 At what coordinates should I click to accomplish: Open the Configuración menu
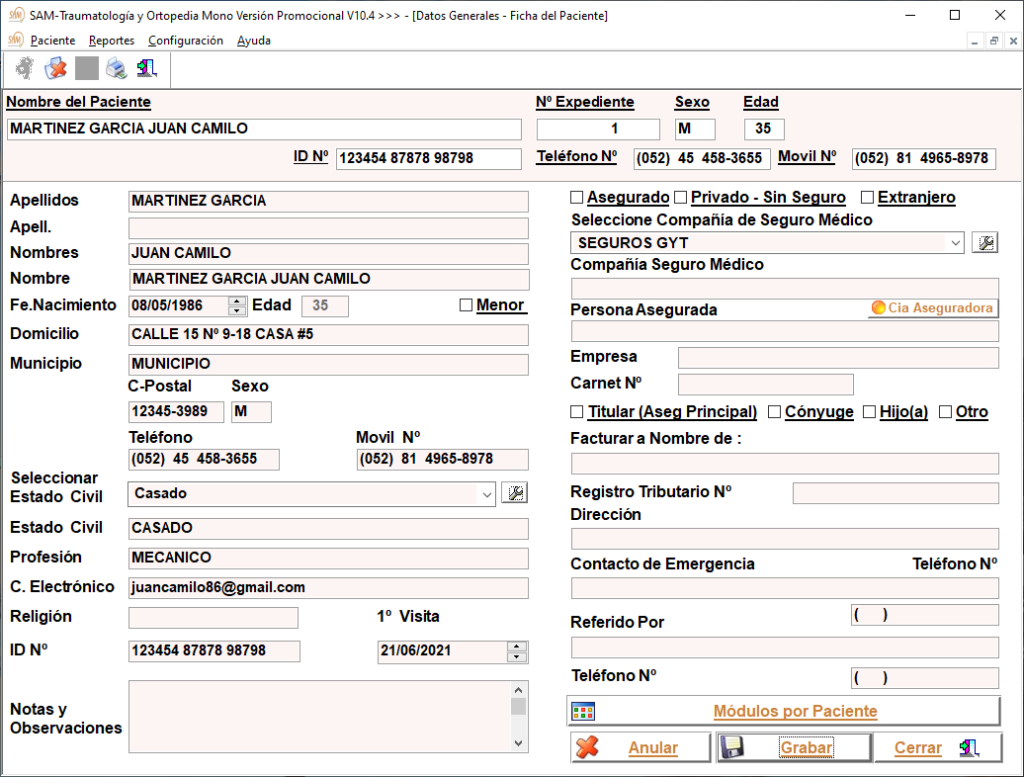coord(185,41)
